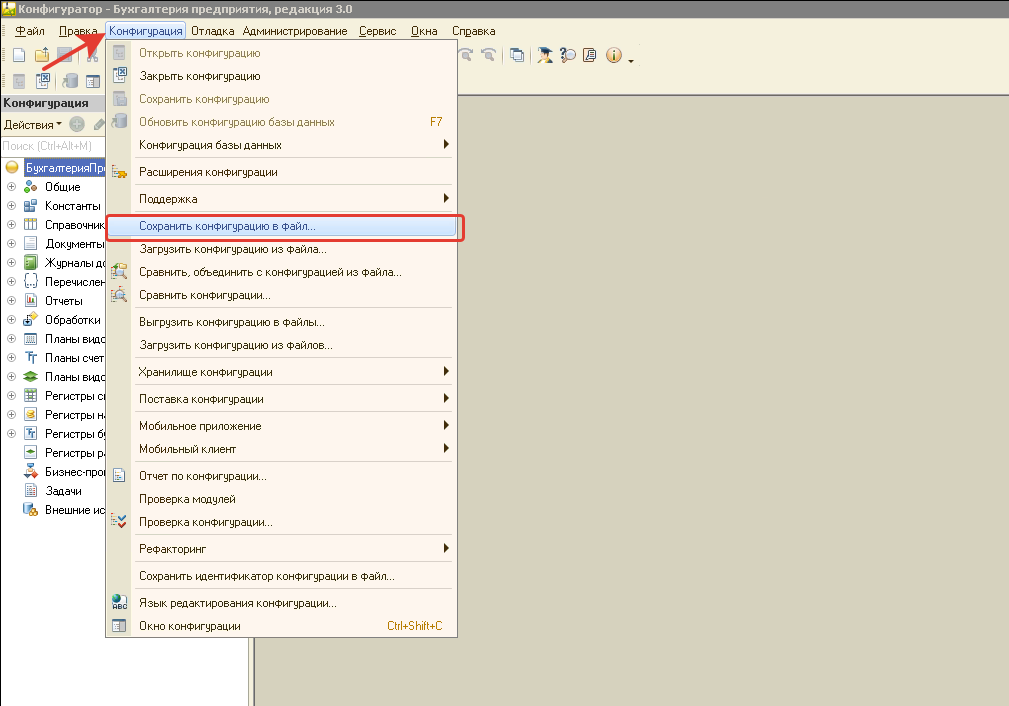This screenshot has height=706, width=1009.
Task: Click the Общие tree node icon
Action: (31, 187)
